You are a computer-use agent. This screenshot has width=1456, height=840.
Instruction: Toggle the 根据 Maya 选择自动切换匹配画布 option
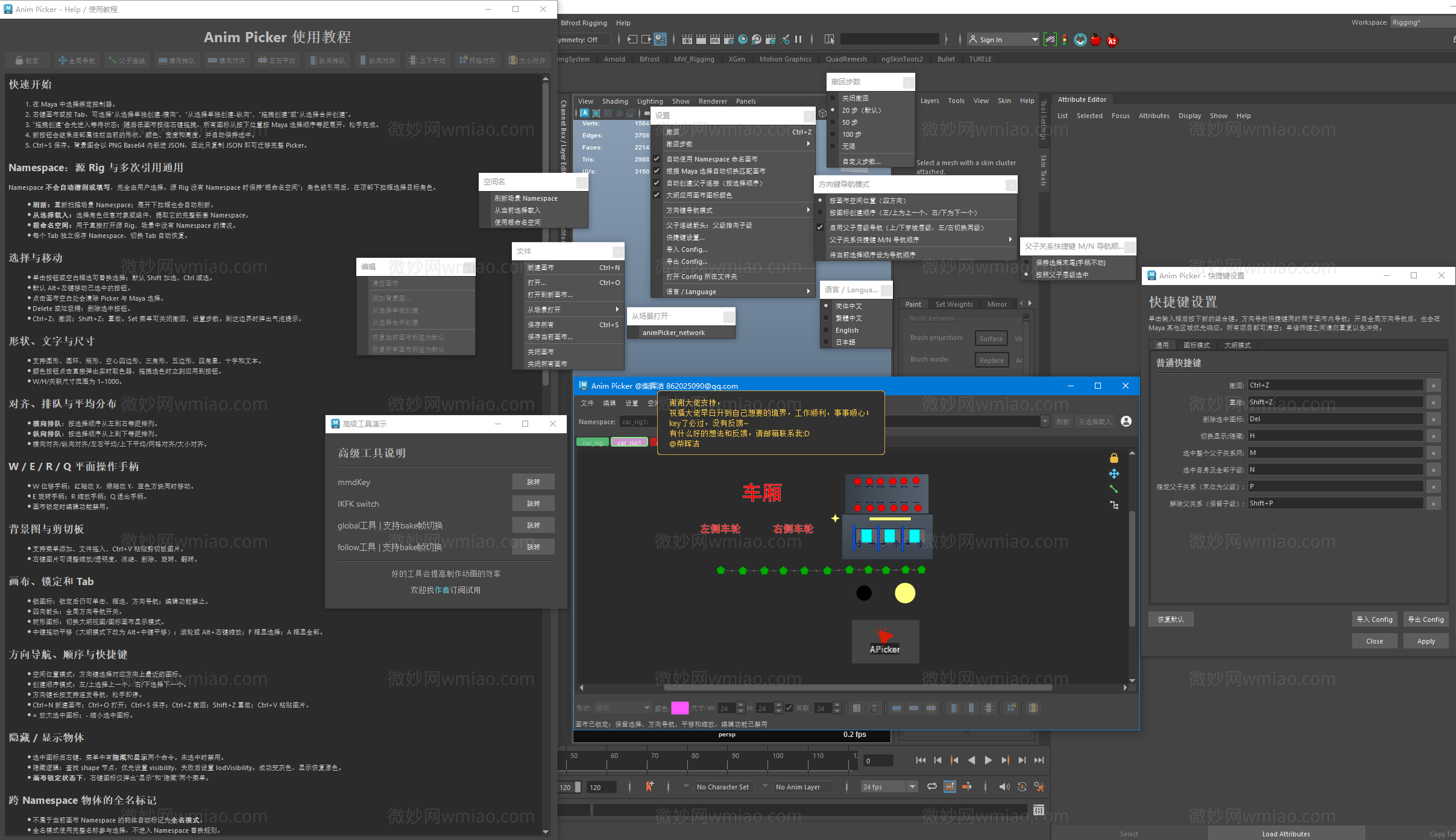657,171
